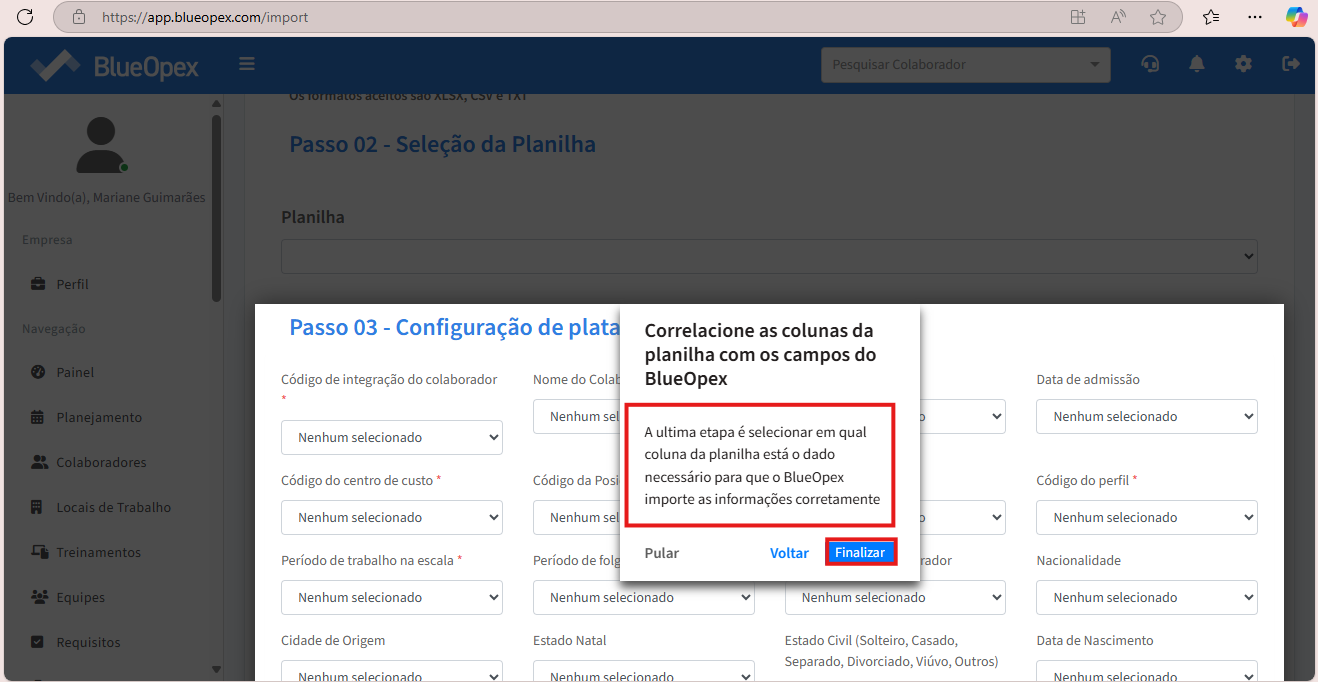
Task: Open Data de admissão dropdown
Action: 1147,417
